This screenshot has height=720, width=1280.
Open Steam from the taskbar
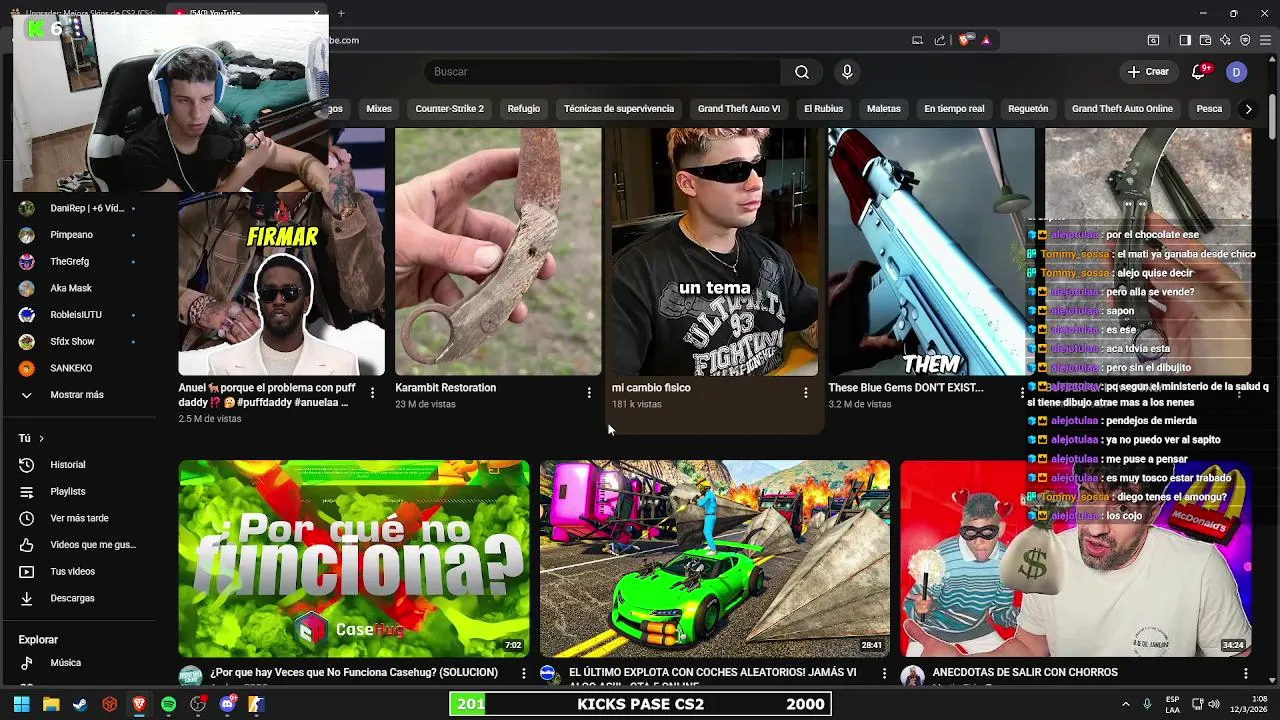80,704
